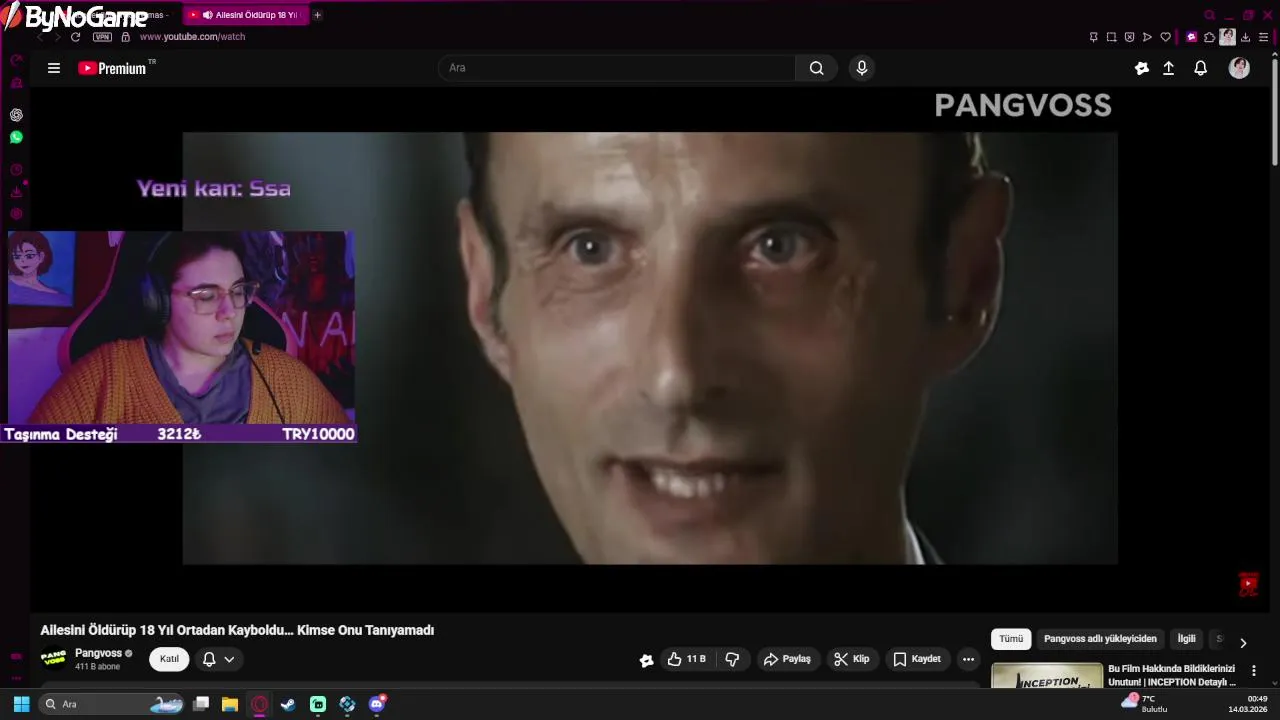
Task: Open options for the INCEPTION video row
Action: tap(1253, 671)
